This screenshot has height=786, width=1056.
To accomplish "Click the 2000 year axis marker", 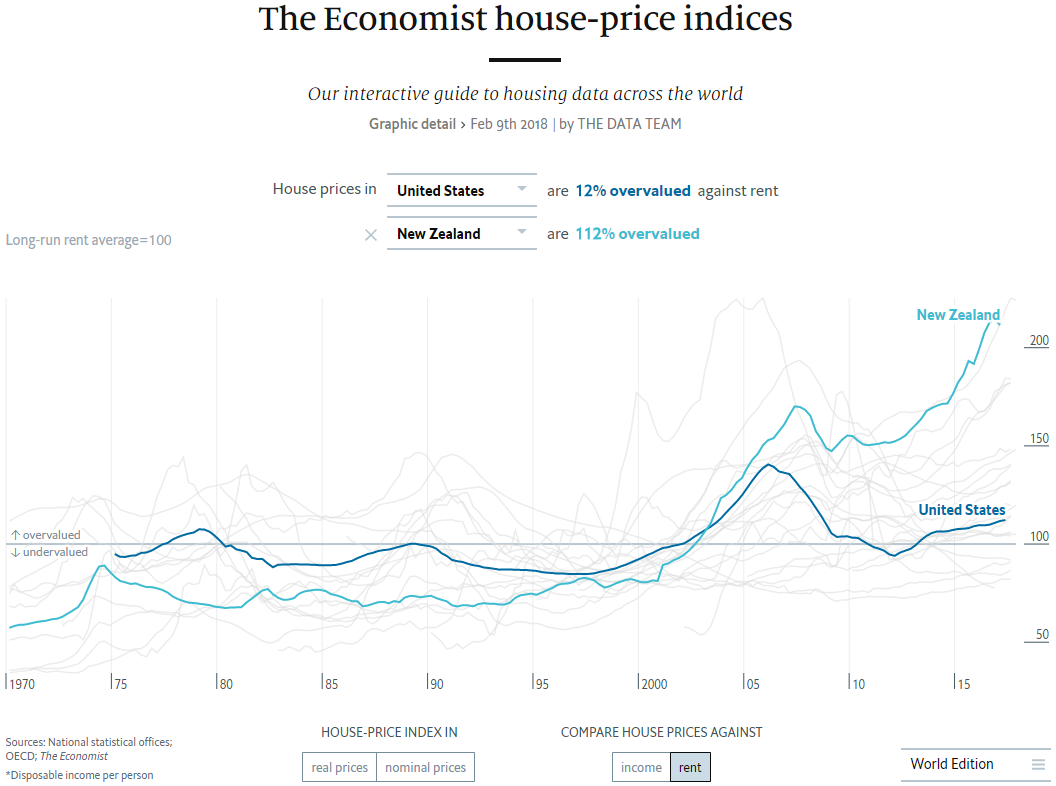I will click(656, 684).
